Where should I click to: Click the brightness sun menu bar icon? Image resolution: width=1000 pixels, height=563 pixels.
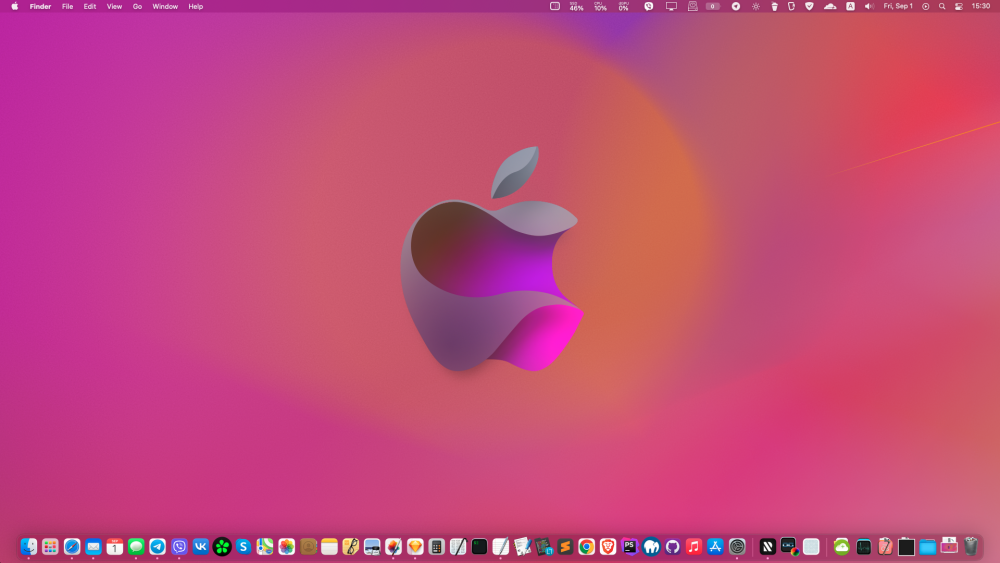[x=756, y=6]
